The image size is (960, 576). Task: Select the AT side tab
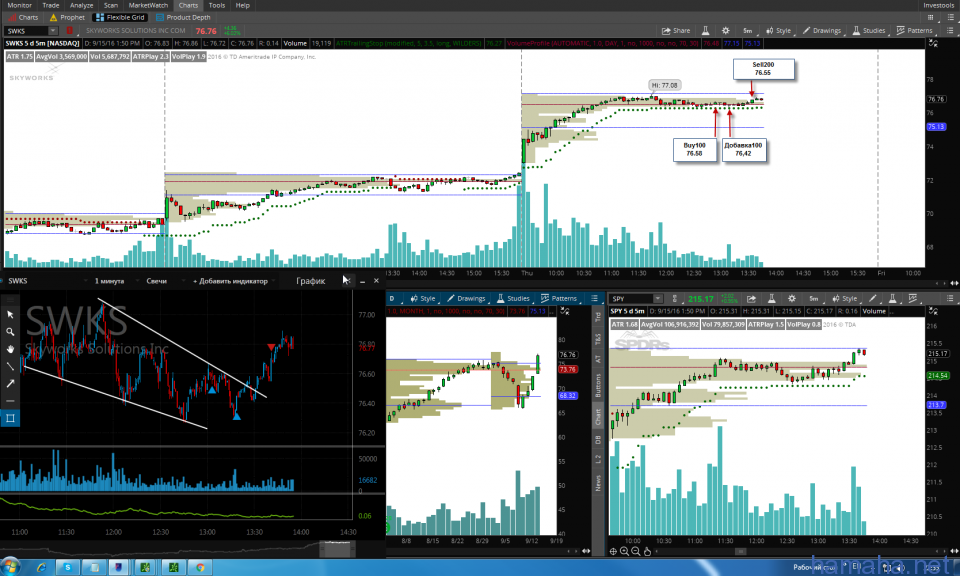tap(598, 359)
